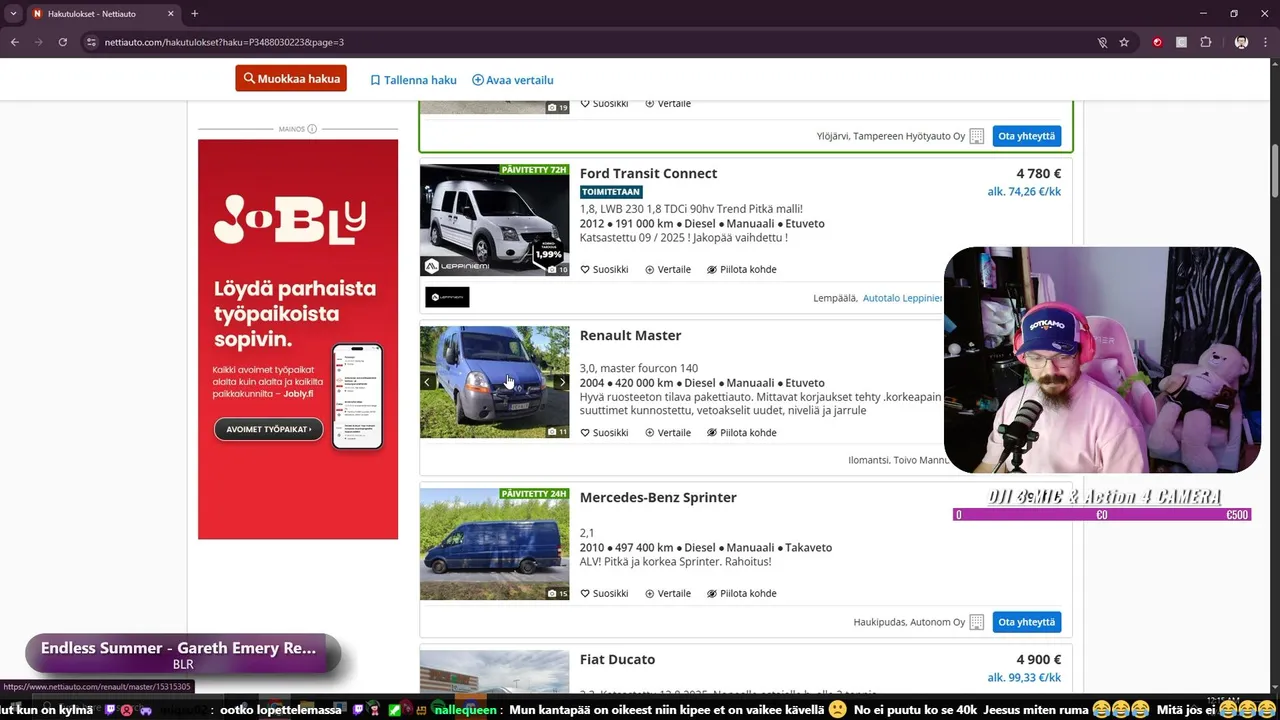
Task: Favorite the Mercedes-Benz Sprinter with Suosikki
Action: tap(604, 593)
